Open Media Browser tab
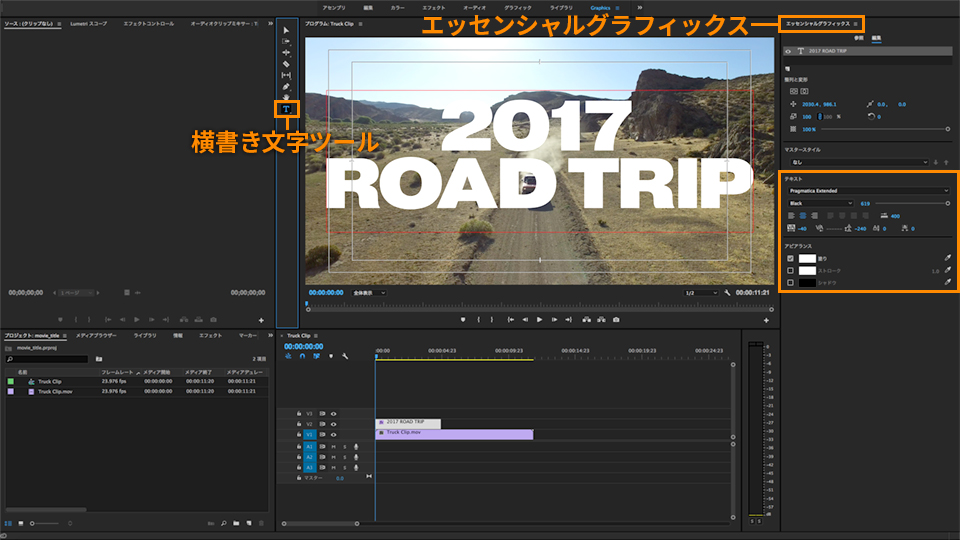Viewport: 960px width, 540px height. tap(96, 336)
